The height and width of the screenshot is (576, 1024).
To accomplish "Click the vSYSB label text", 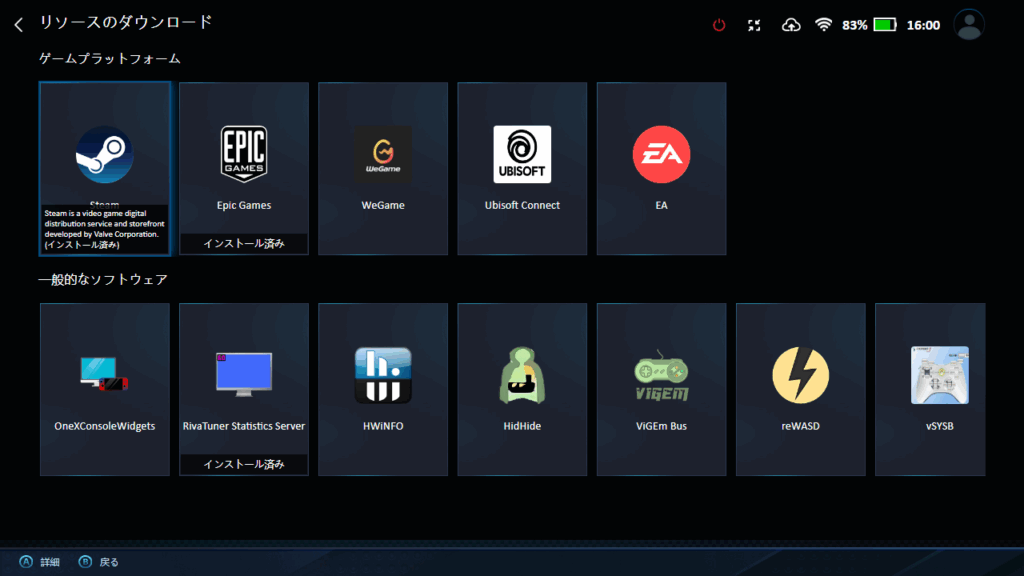I will click(940, 426).
